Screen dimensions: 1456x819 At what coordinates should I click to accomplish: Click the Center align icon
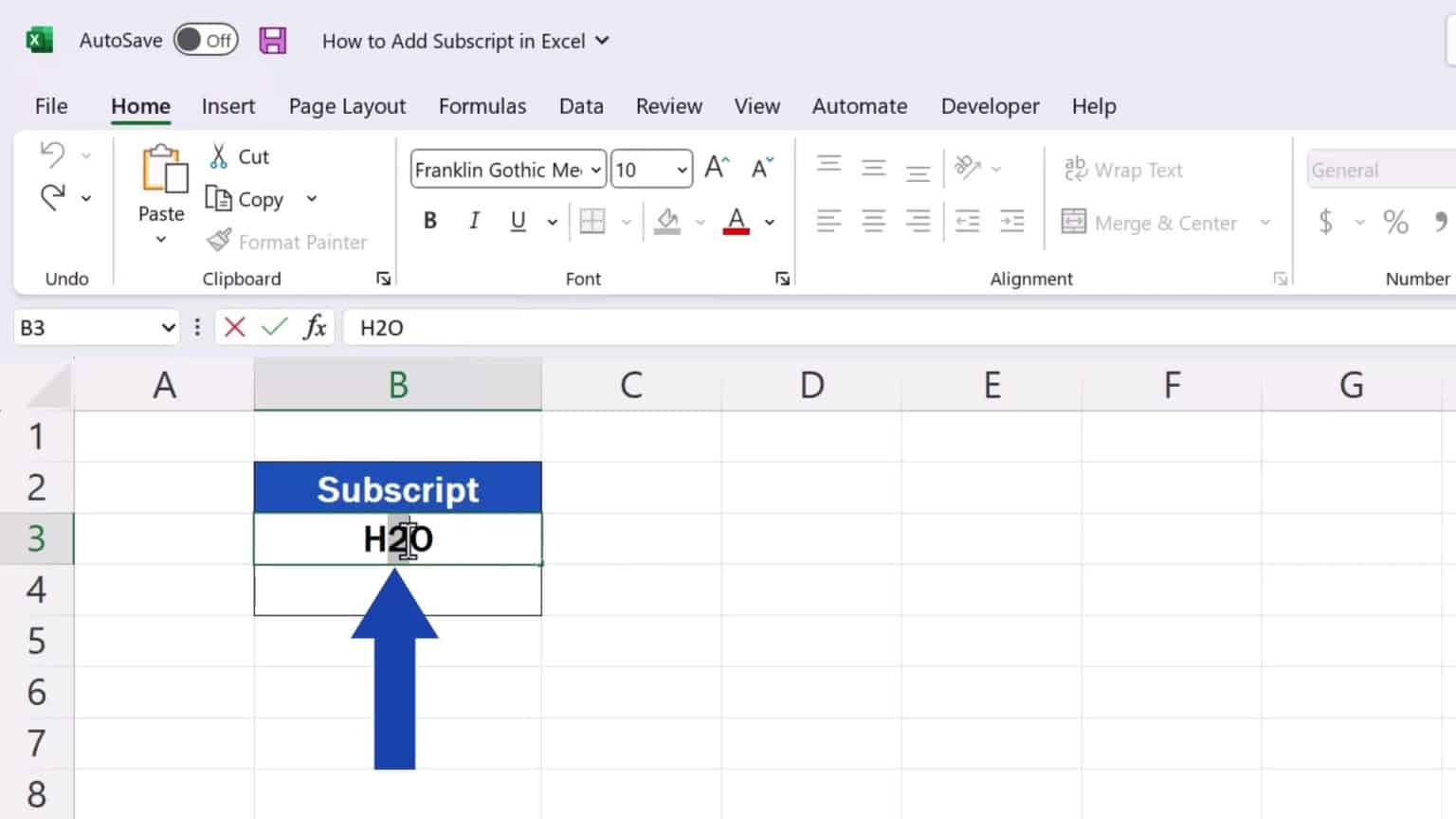(x=873, y=222)
